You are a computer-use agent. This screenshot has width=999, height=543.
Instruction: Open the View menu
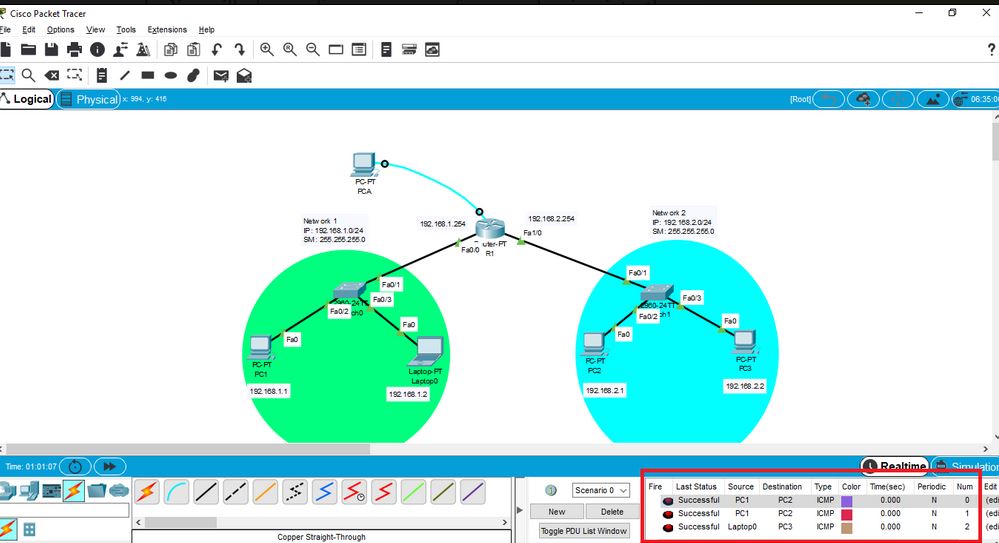(96, 29)
